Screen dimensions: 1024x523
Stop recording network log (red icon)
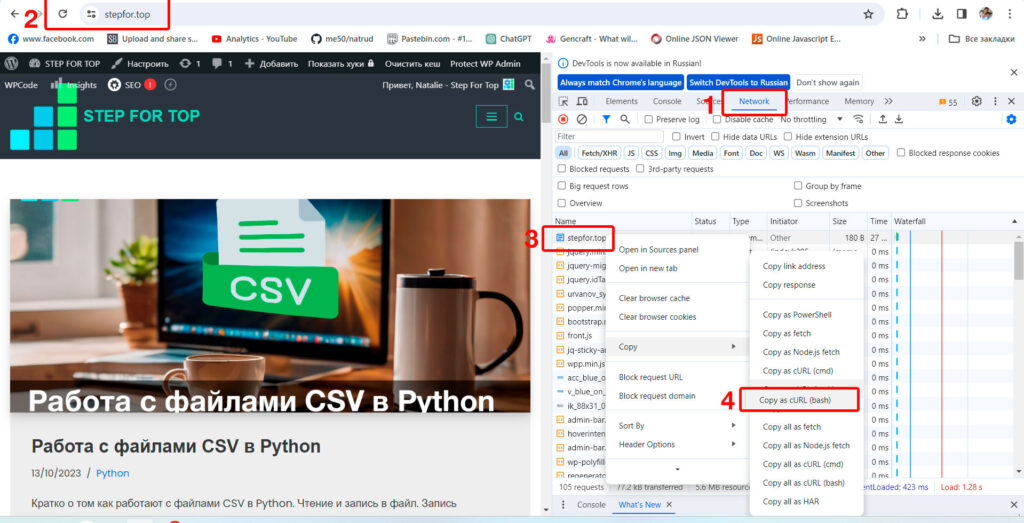click(563, 119)
